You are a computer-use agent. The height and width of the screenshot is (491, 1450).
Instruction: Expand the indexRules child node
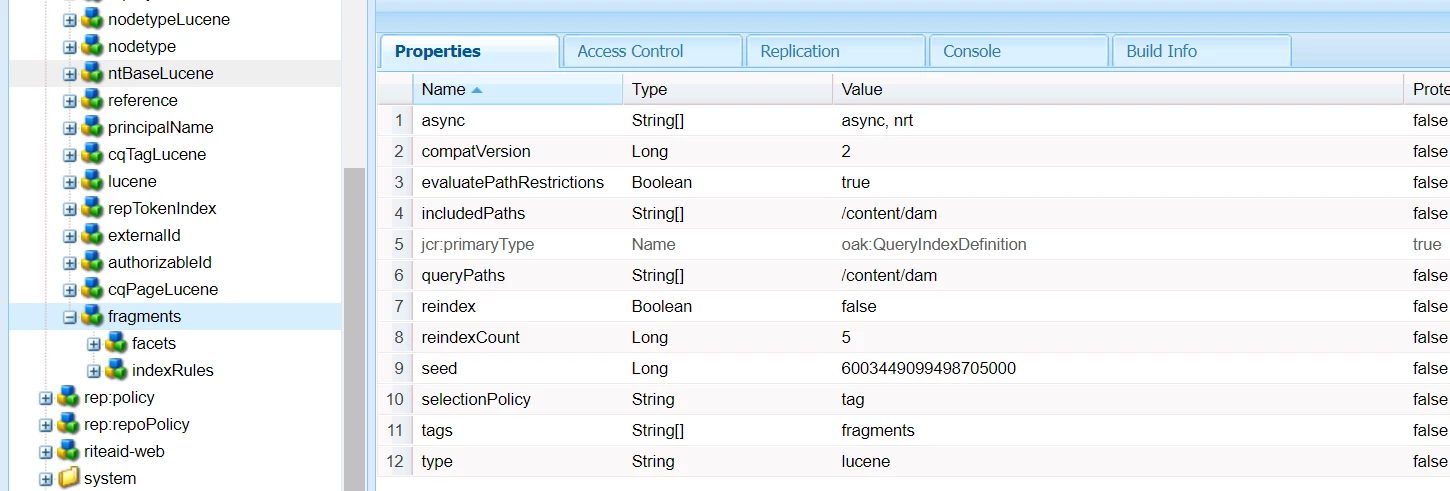pyautogui.click(x=94, y=371)
